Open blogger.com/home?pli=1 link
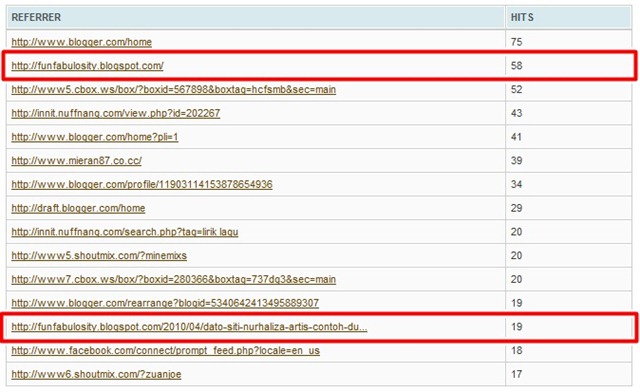The image size is (640, 392). (x=95, y=137)
